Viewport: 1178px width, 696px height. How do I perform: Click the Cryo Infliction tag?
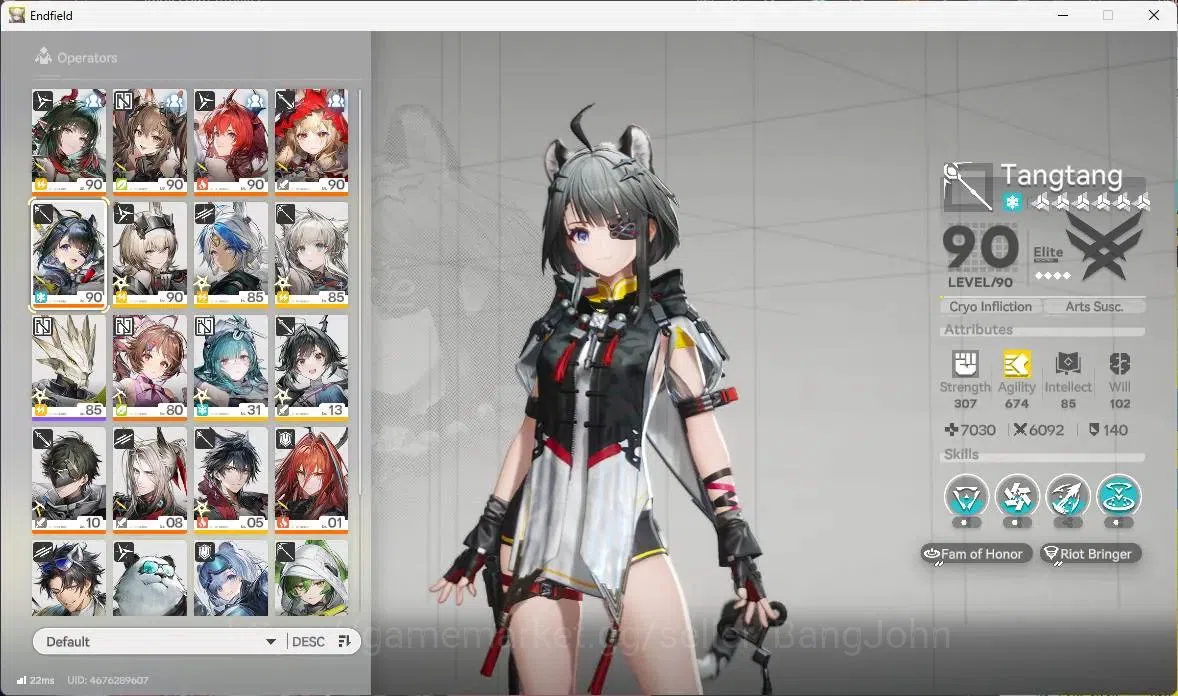[990, 307]
